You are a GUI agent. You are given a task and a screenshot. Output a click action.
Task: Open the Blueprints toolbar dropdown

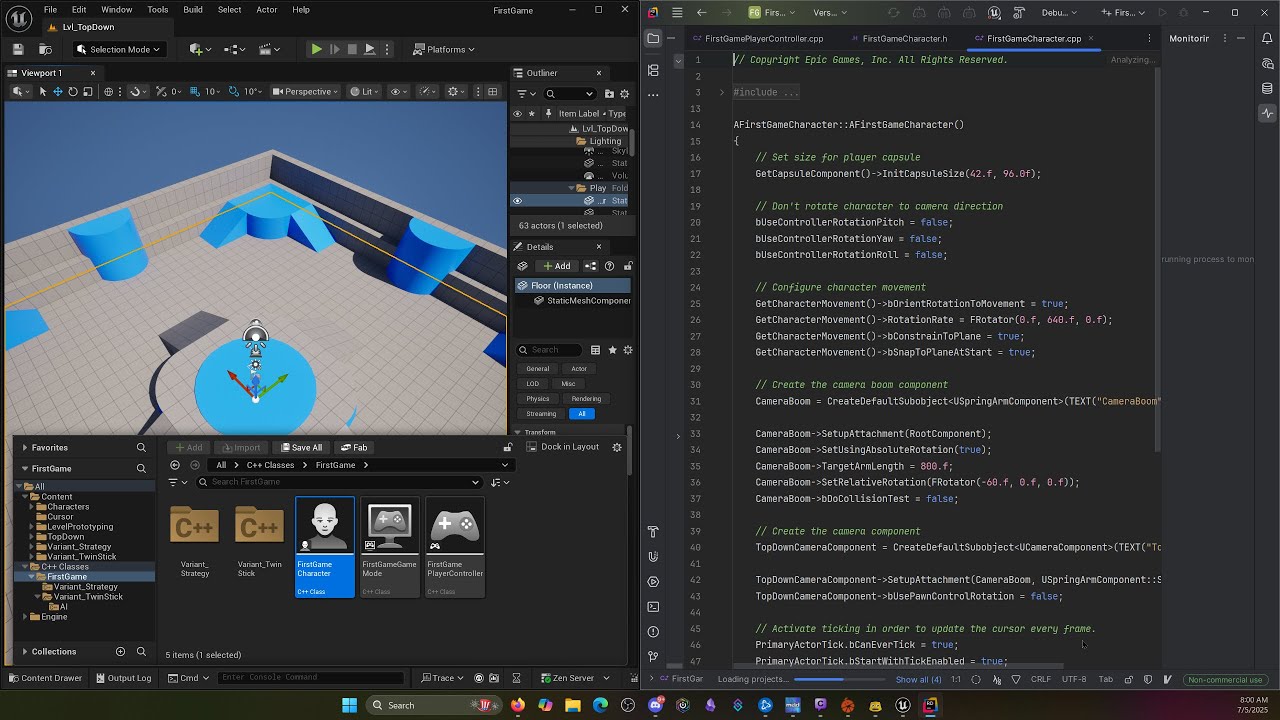coord(234,49)
